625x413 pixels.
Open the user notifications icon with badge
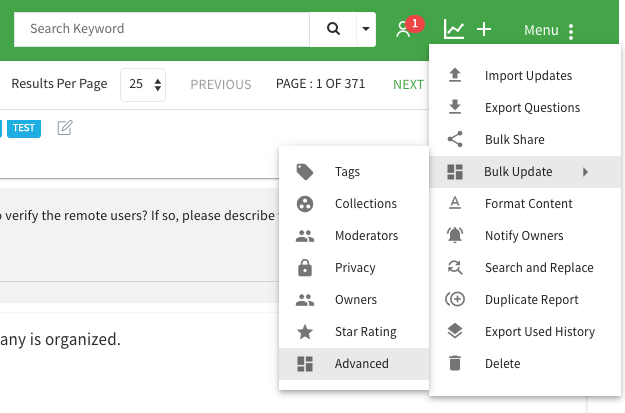tap(409, 28)
